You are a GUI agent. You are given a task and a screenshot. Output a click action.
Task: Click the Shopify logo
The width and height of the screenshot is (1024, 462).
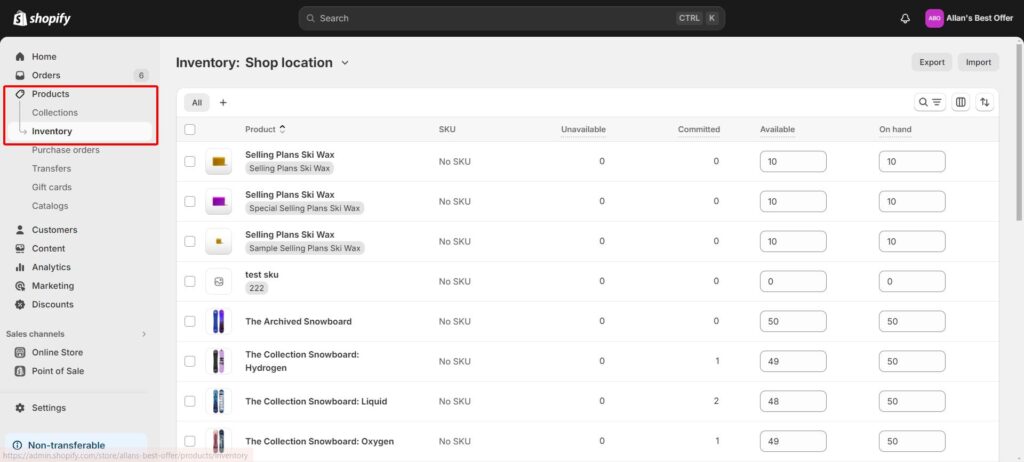coord(42,18)
